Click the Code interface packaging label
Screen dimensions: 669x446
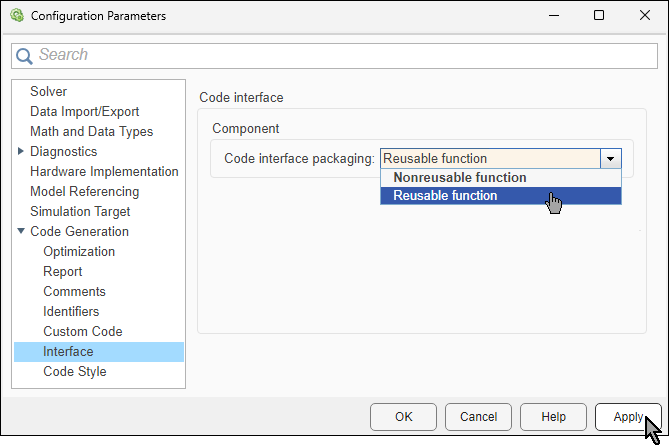click(x=300, y=159)
